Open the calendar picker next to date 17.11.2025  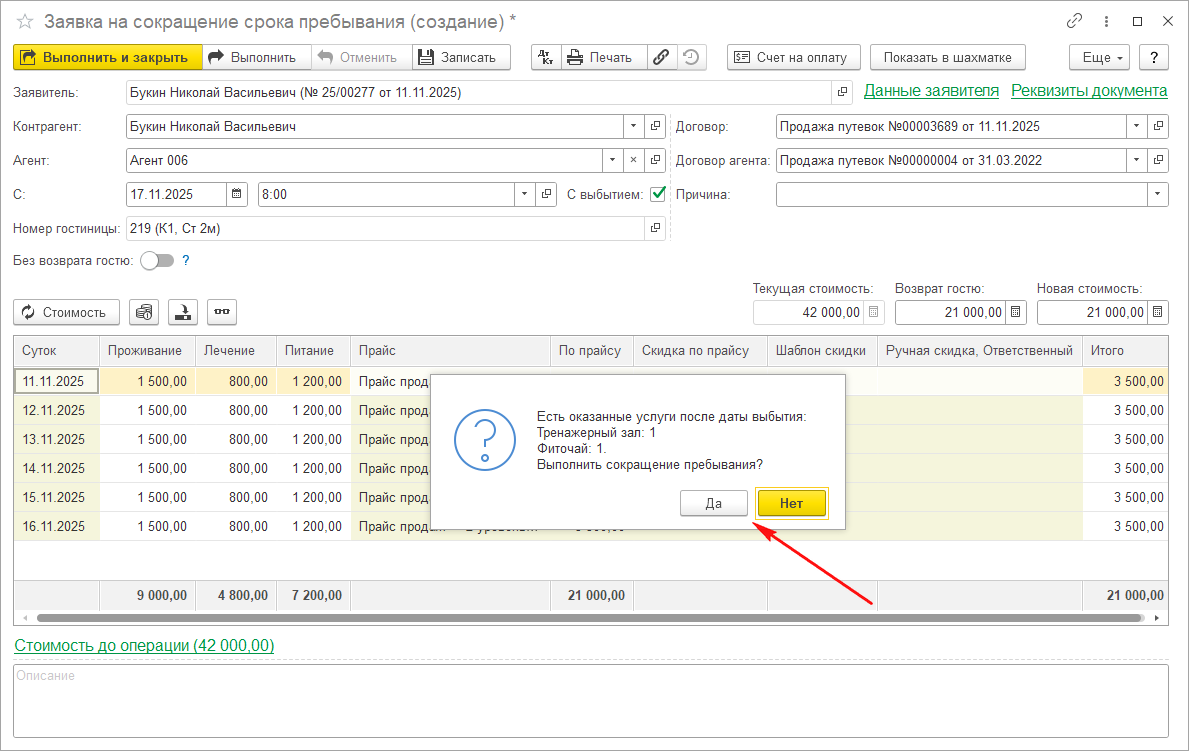[x=237, y=194]
